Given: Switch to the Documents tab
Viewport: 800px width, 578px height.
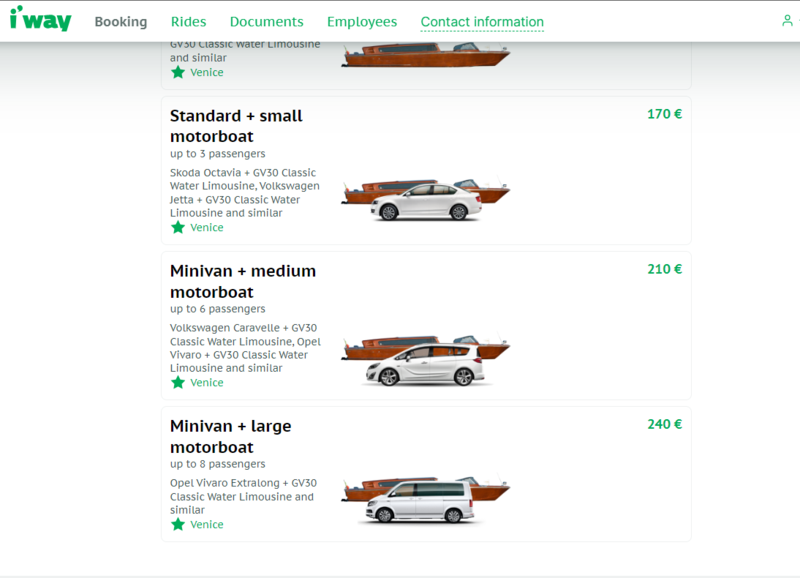Looking at the screenshot, I should click(266, 22).
